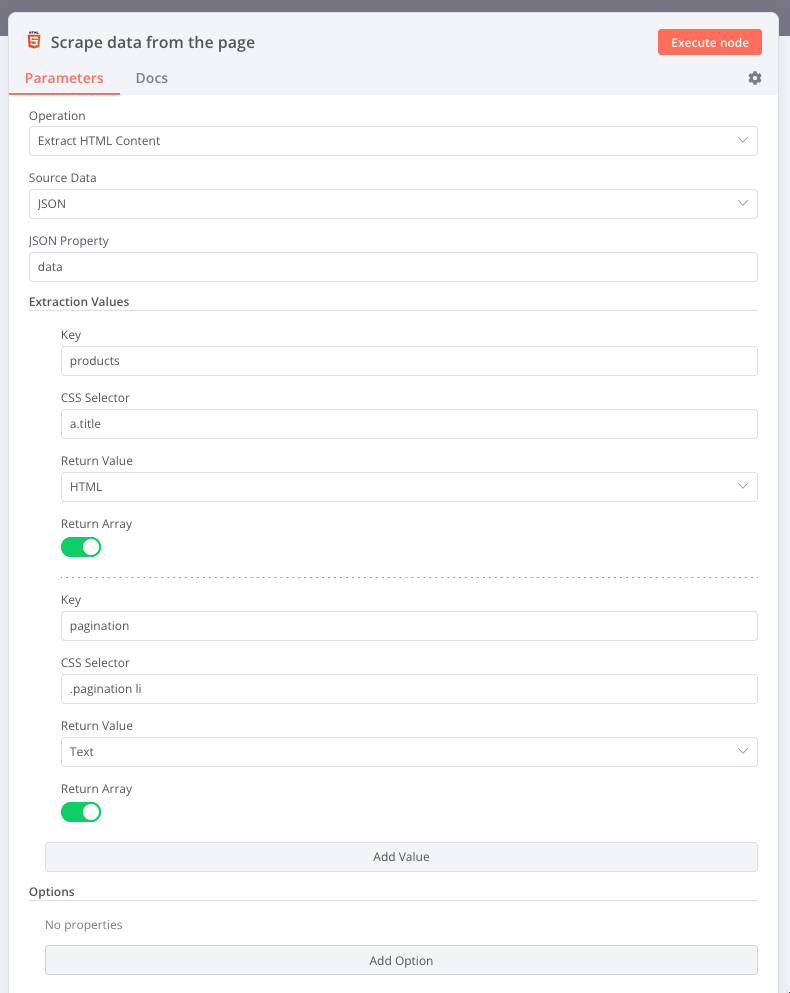790x993 pixels.
Task: Click the HTML node icon in the header
Action: tap(34, 41)
